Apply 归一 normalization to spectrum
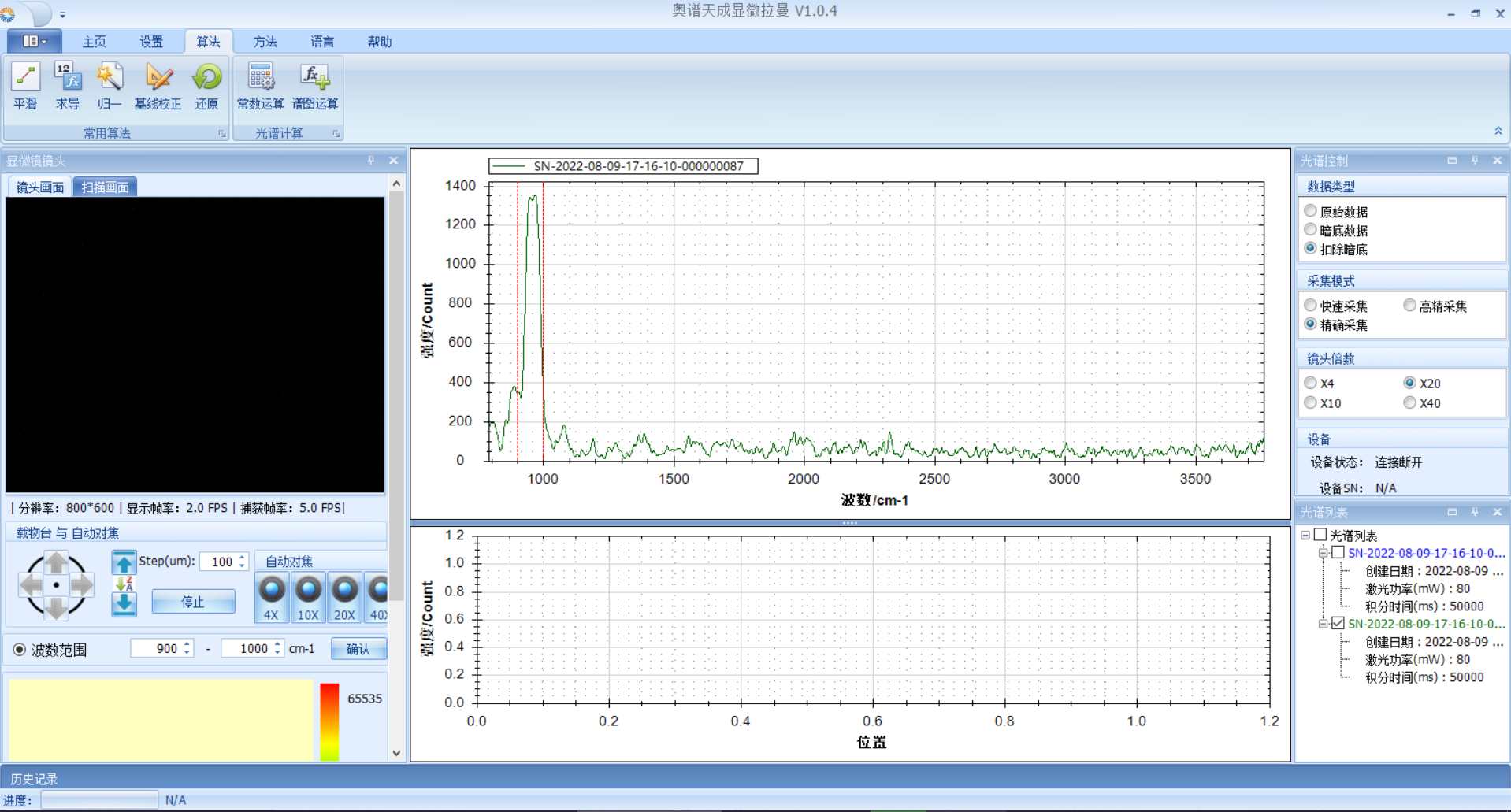The height and width of the screenshot is (812, 1511). (110, 87)
